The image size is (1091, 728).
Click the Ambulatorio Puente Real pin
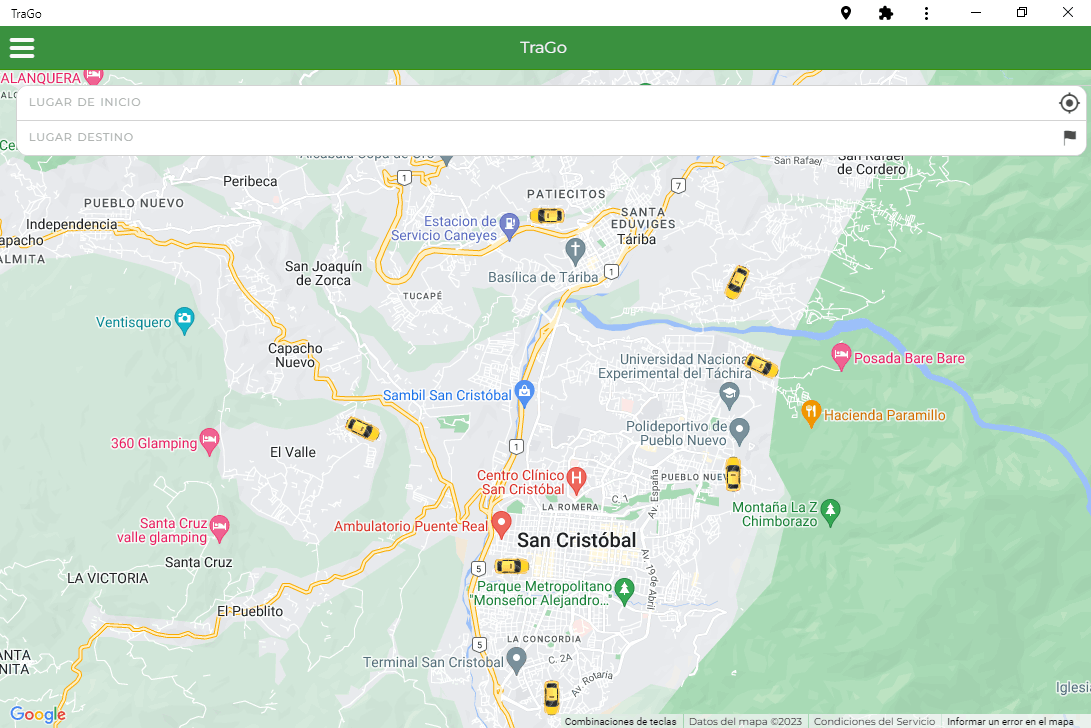tap(501, 523)
